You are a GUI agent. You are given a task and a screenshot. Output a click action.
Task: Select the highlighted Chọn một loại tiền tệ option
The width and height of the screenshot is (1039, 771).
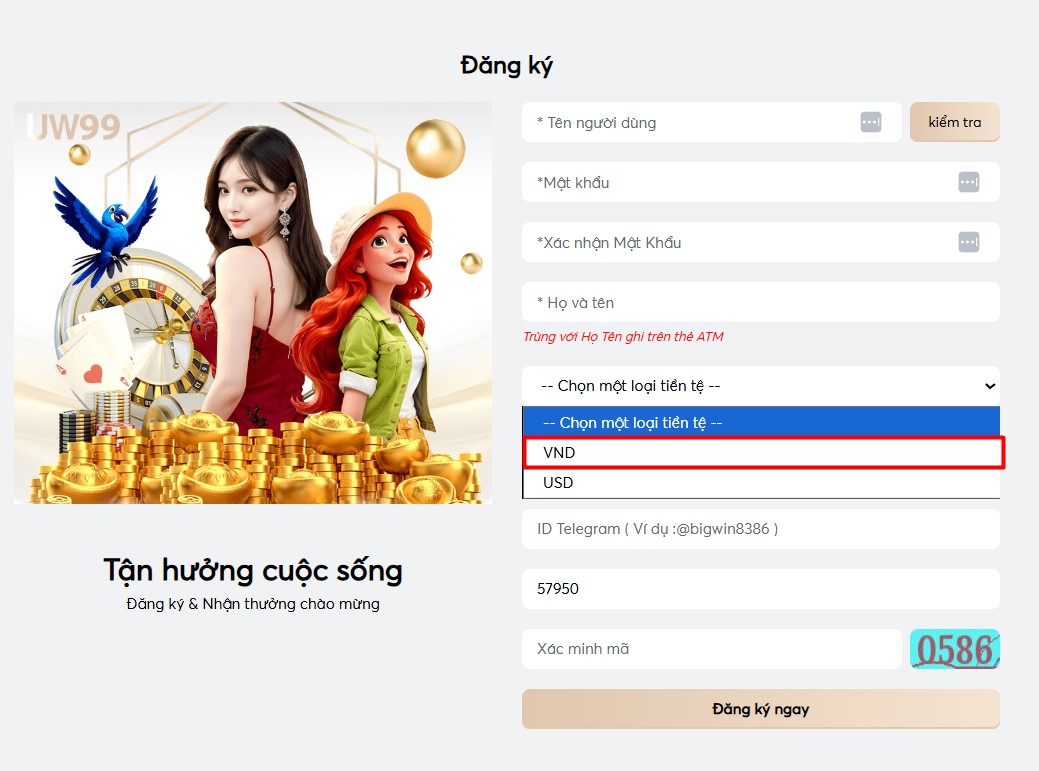pos(761,423)
